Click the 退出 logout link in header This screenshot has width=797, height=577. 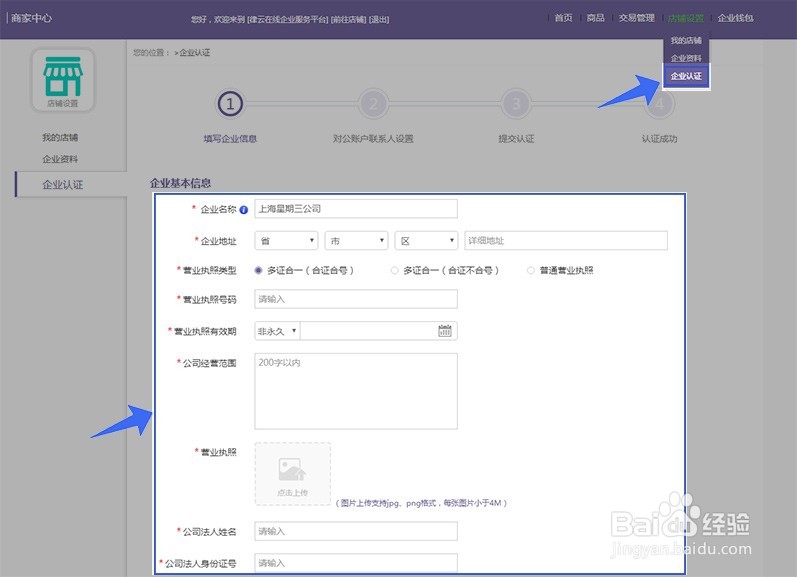(379, 19)
